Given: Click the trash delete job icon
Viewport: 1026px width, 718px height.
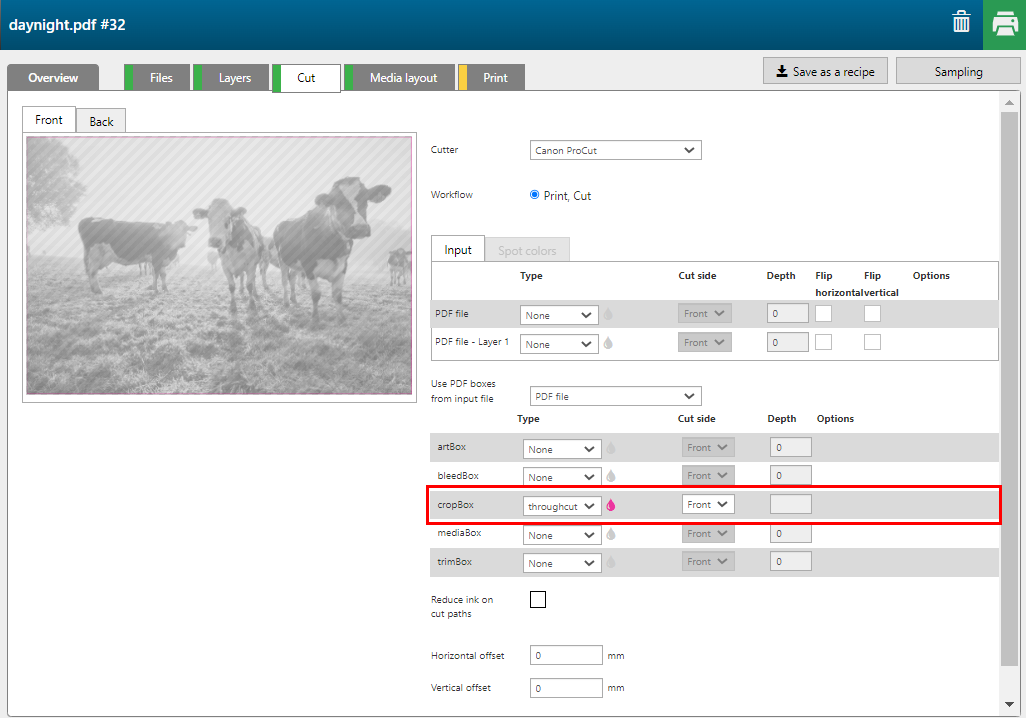Looking at the screenshot, I should (x=961, y=23).
